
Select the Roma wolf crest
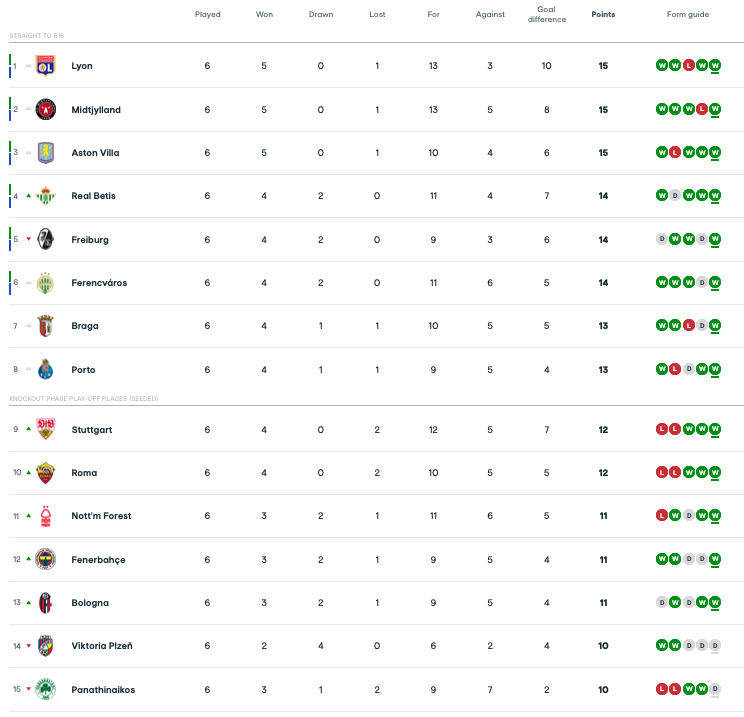click(x=46, y=473)
